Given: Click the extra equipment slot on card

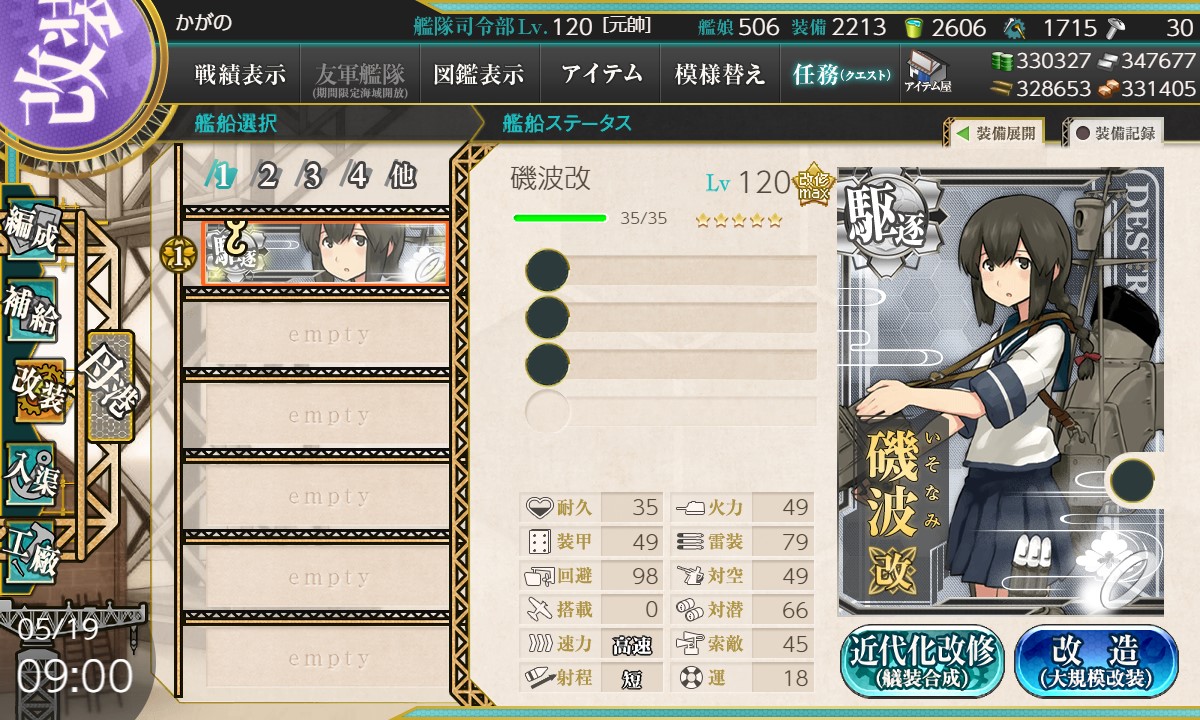Looking at the screenshot, I should [1134, 481].
